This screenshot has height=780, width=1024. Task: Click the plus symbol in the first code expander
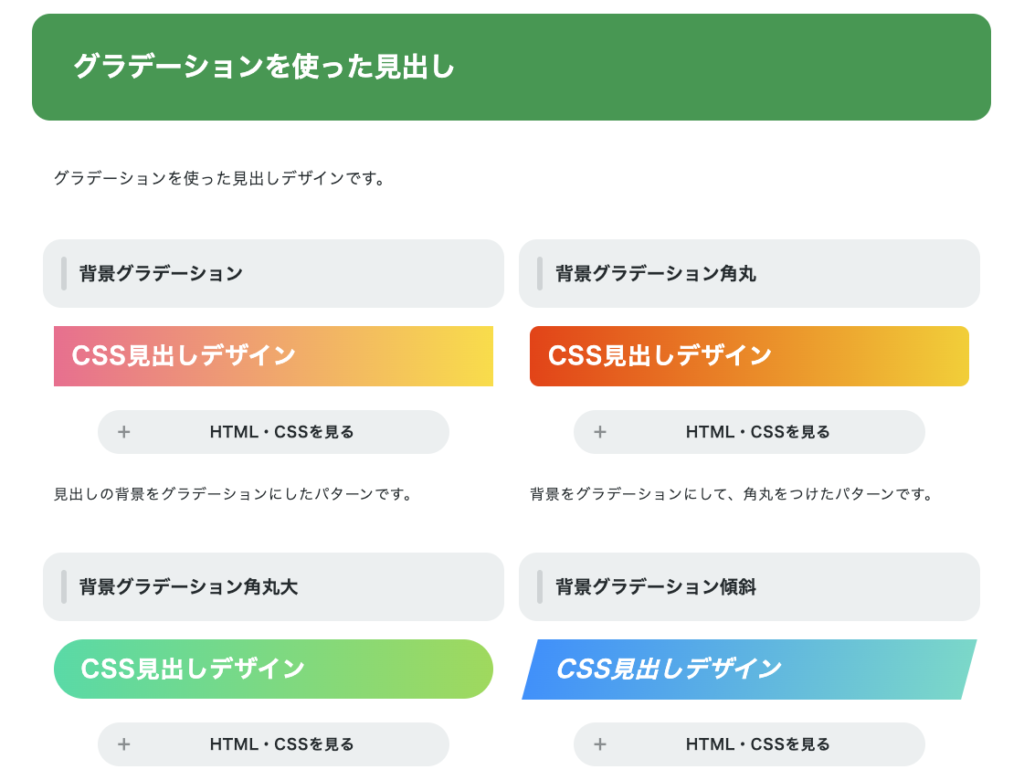[x=123, y=432]
